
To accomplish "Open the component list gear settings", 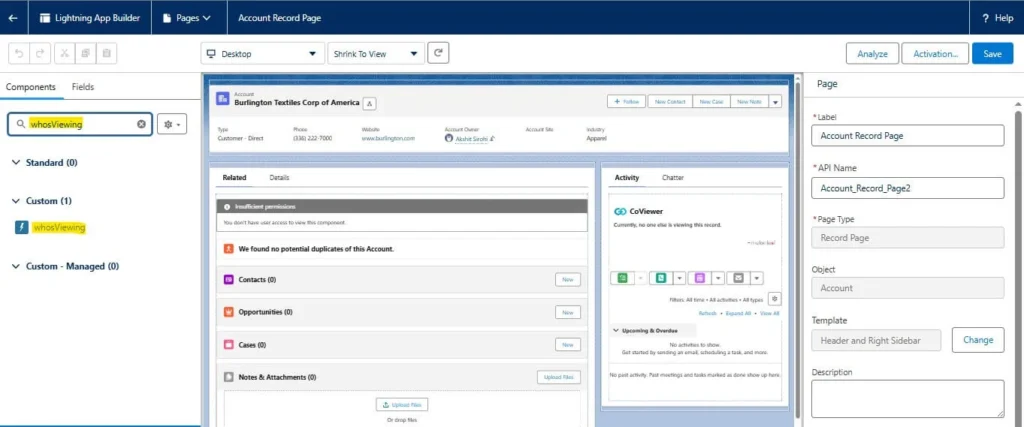I will pos(173,124).
